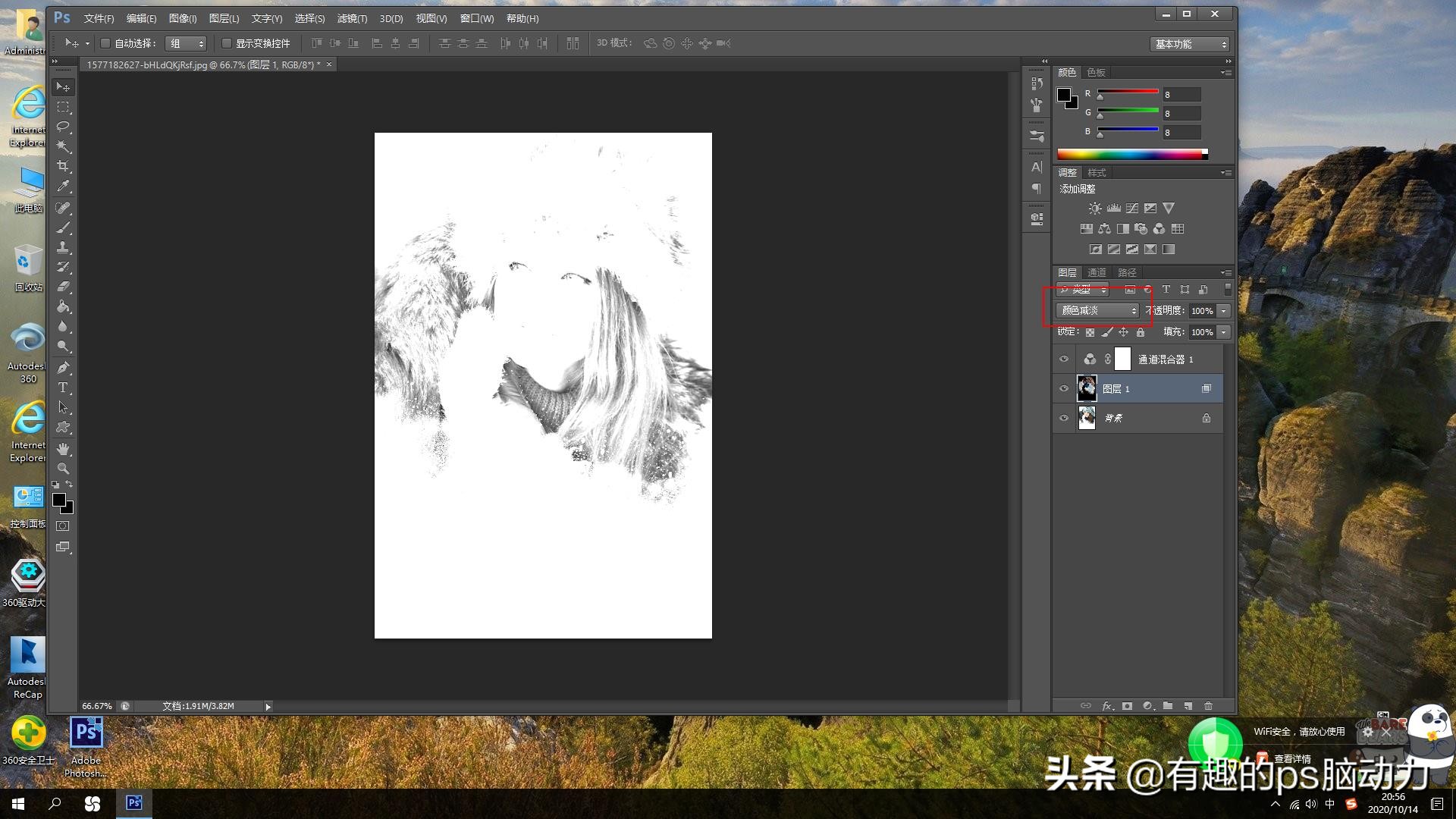The height and width of the screenshot is (819, 1456).
Task: Open layer style fx menu
Action: tap(1106, 706)
